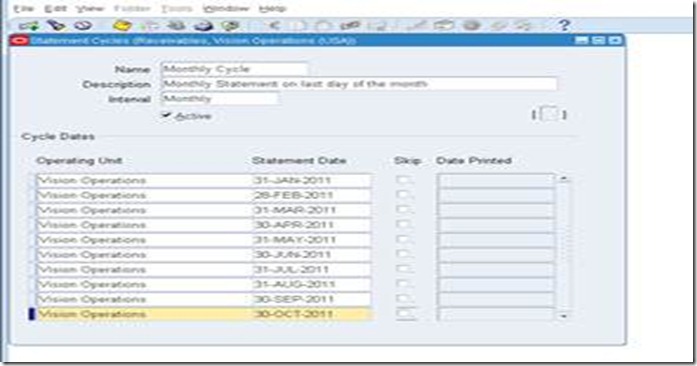Click the Print toolbar icon

point(204,25)
